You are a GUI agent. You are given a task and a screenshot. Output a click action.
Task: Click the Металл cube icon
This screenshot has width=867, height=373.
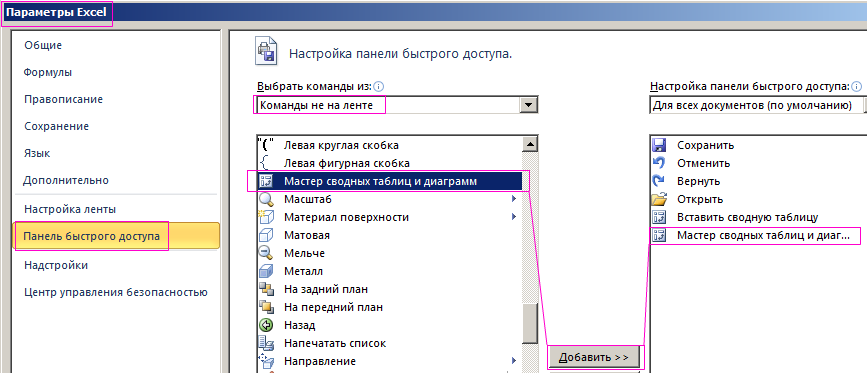266,271
